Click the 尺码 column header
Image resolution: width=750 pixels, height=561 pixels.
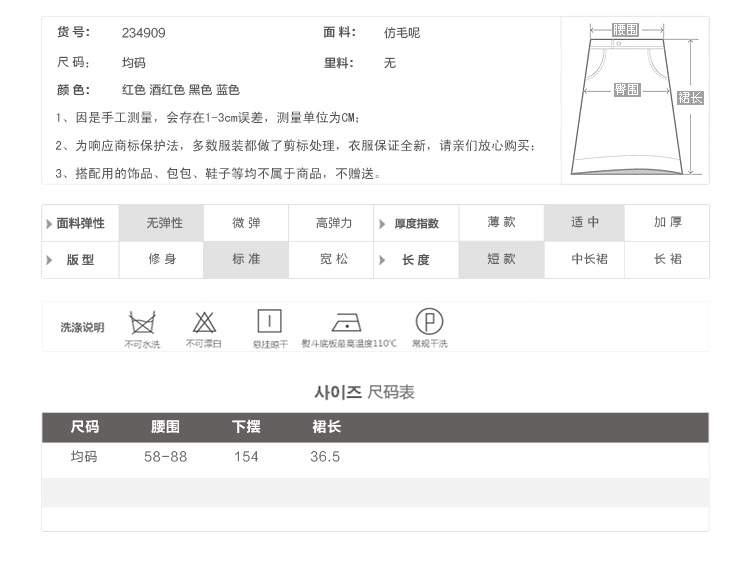pyautogui.click(x=85, y=427)
